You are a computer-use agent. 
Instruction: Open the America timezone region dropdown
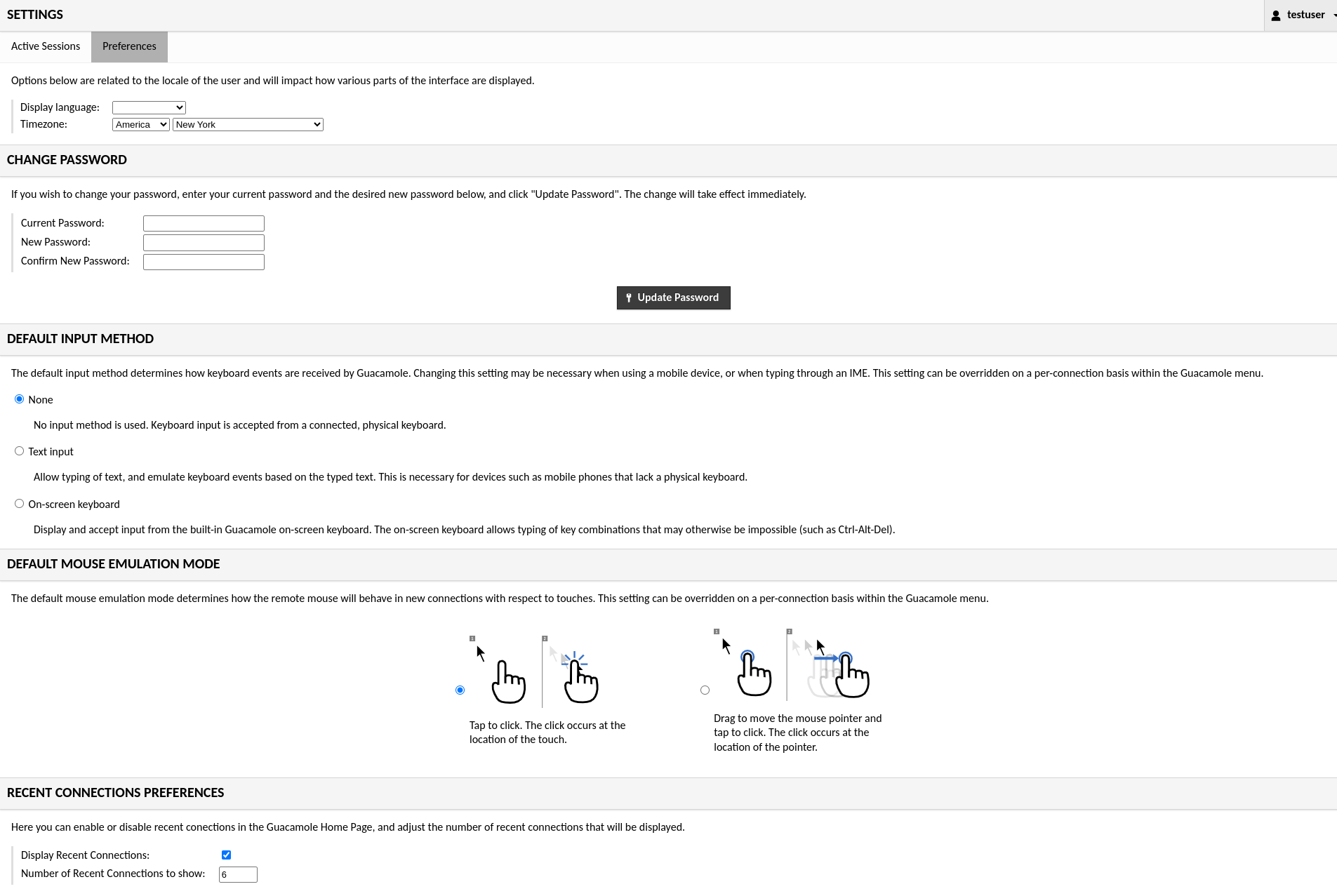coord(140,125)
